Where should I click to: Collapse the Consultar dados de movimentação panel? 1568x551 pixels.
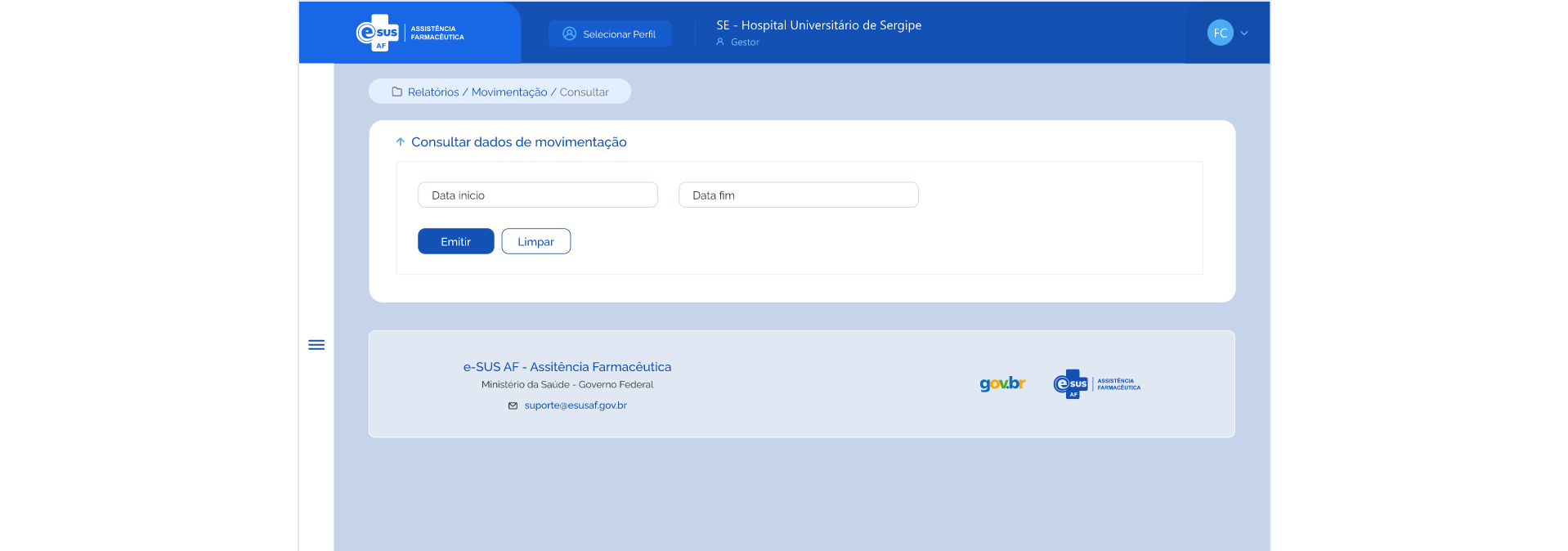pyautogui.click(x=401, y=142)
